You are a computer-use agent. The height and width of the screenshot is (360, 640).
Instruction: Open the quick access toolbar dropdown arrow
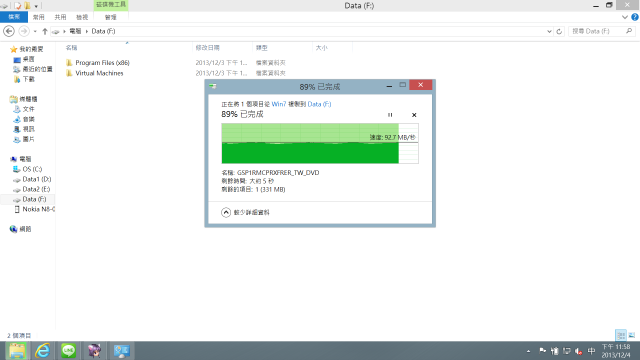[36, 6]
